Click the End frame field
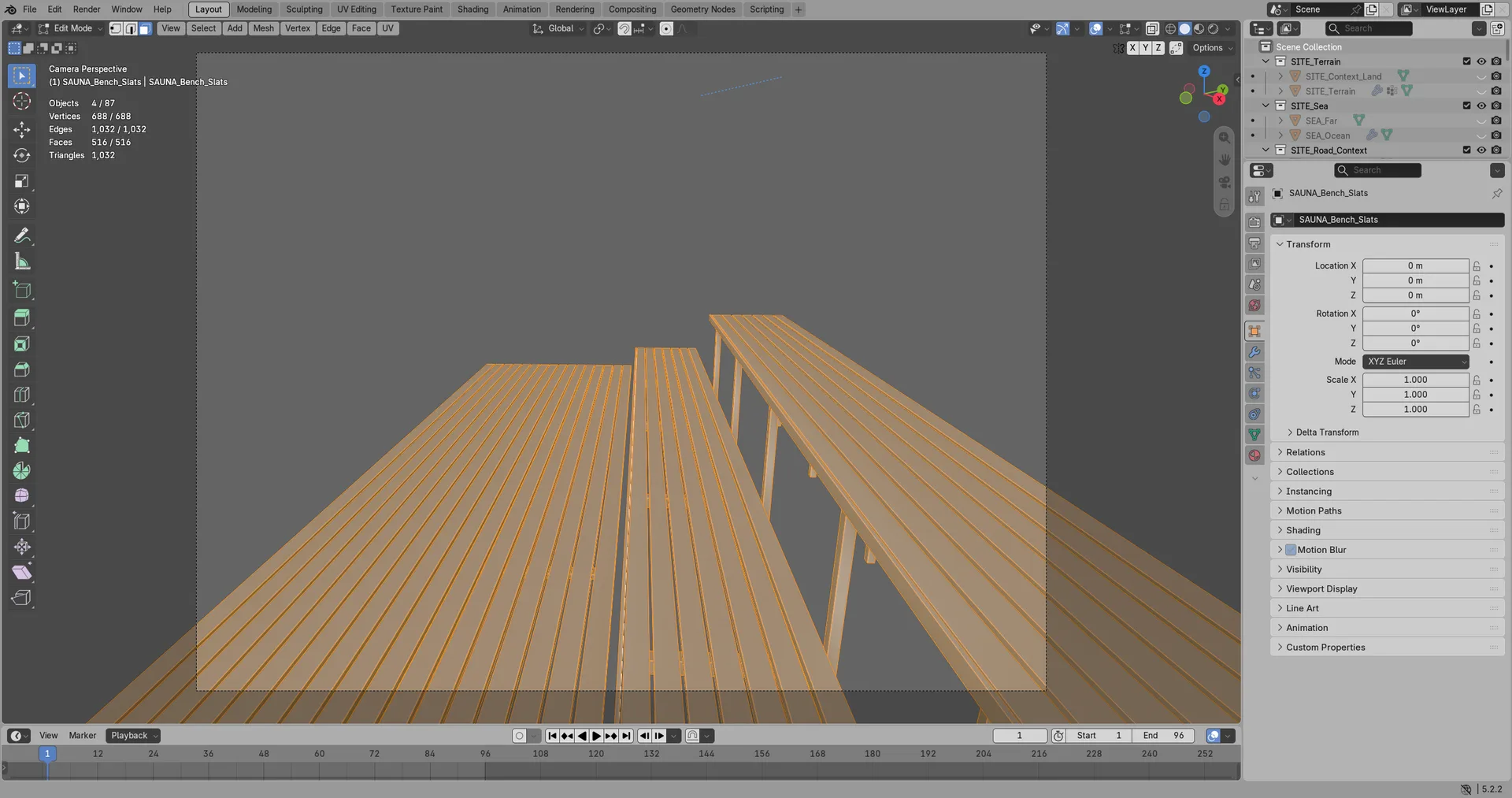The image size is (1512, 798). (1163, 736)
